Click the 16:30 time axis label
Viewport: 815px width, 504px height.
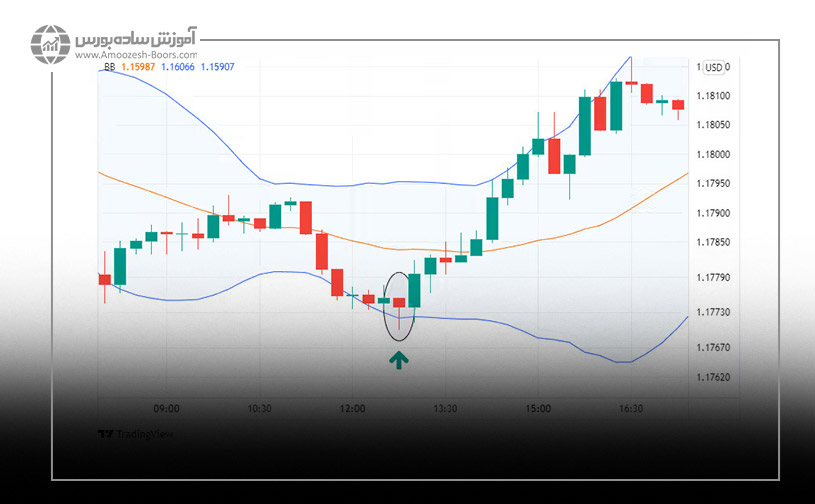[x=631, y=409]
